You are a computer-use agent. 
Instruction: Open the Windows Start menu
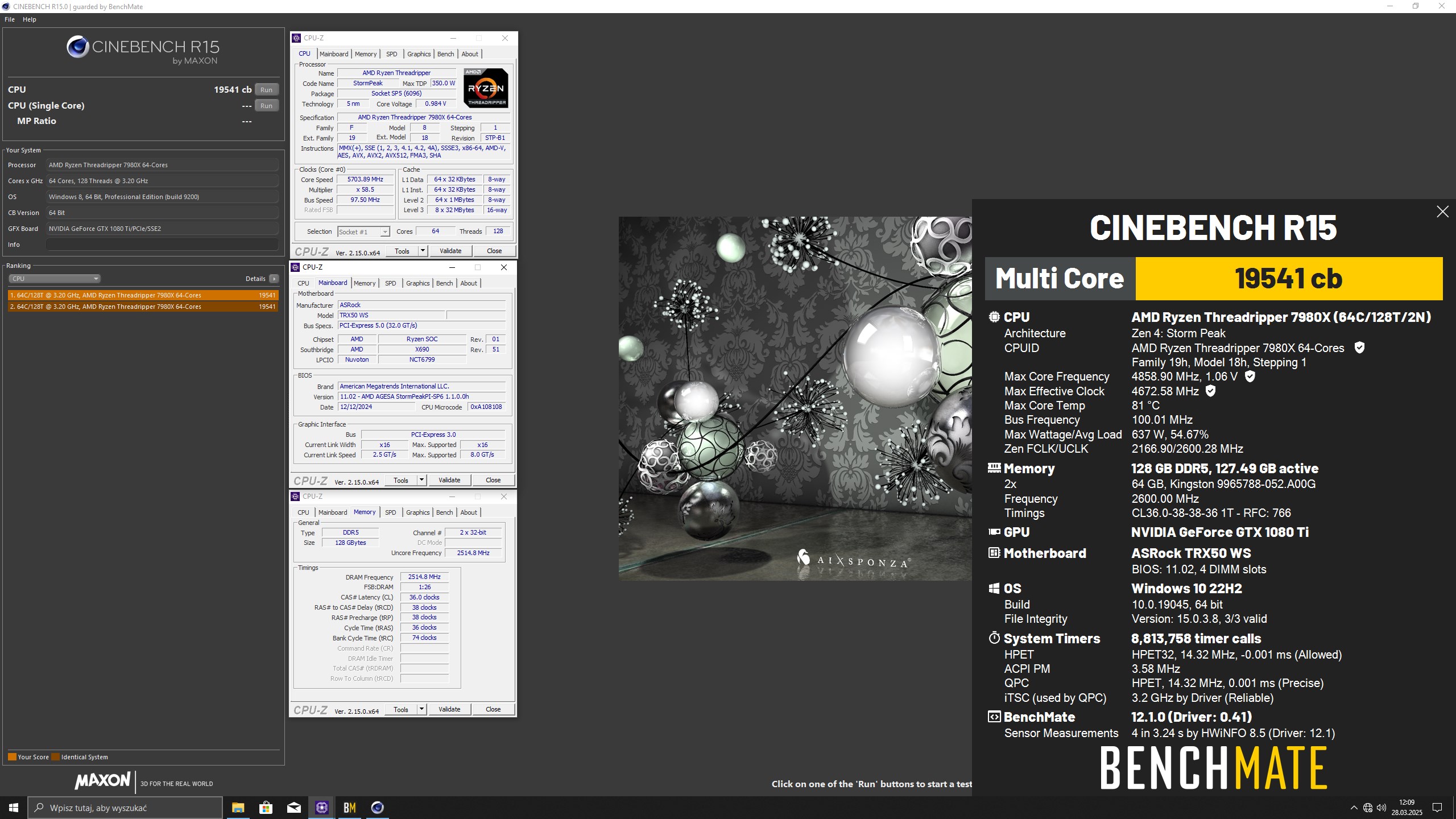click(14, 808)
